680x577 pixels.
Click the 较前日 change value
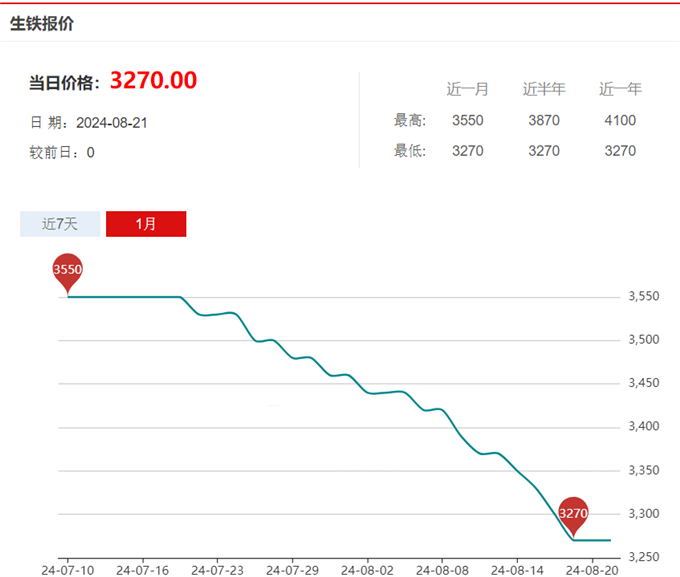90,153
